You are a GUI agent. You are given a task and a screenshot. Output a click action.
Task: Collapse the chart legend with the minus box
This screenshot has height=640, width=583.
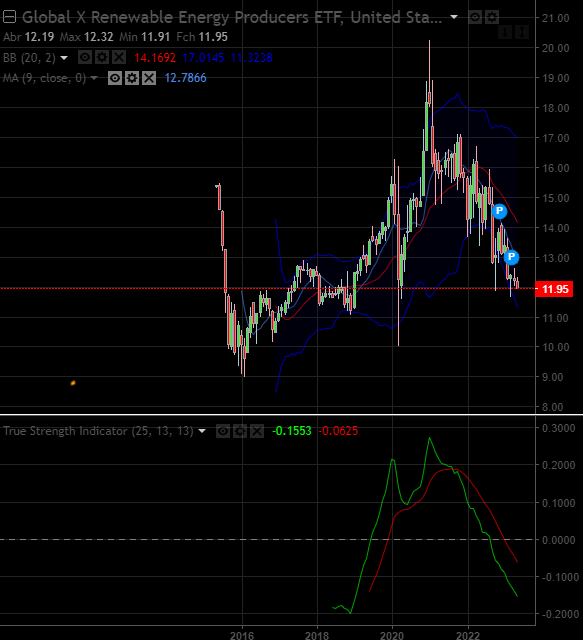9,17
